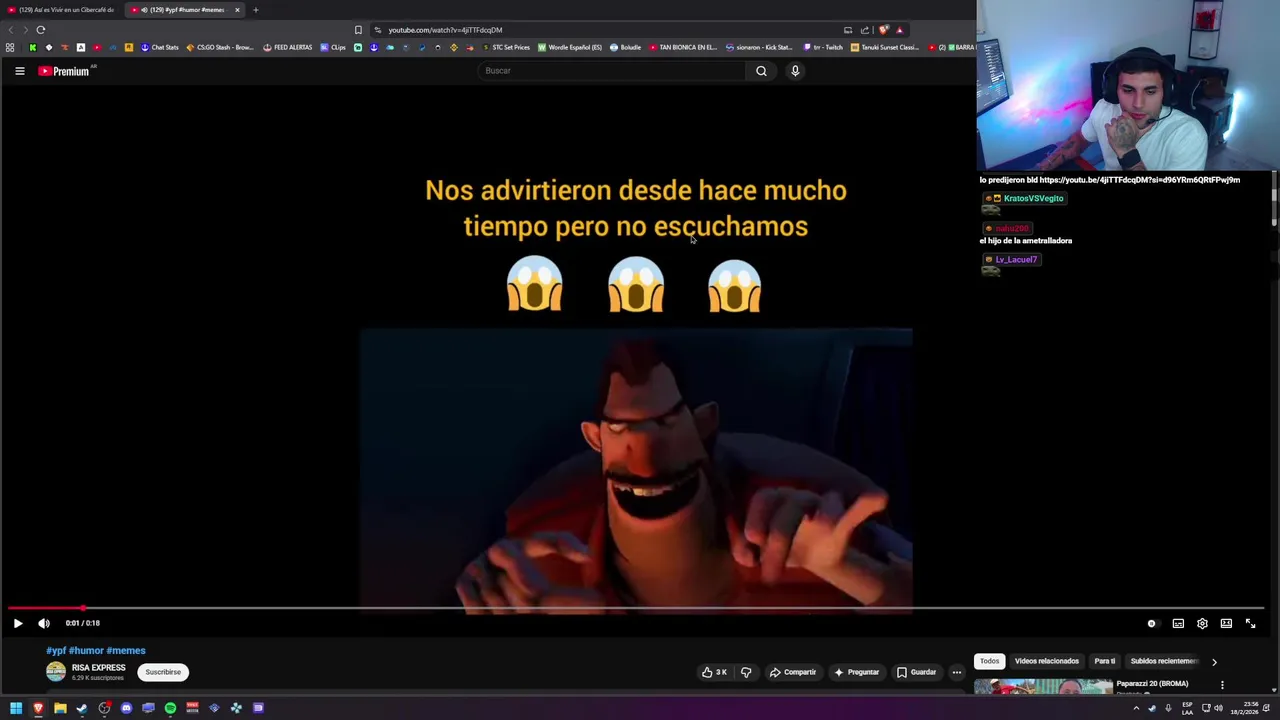Screen dimensions: 1280x720
Task: Open the FEED ALERTAS bookmark
Action: (x=288, y=47)
